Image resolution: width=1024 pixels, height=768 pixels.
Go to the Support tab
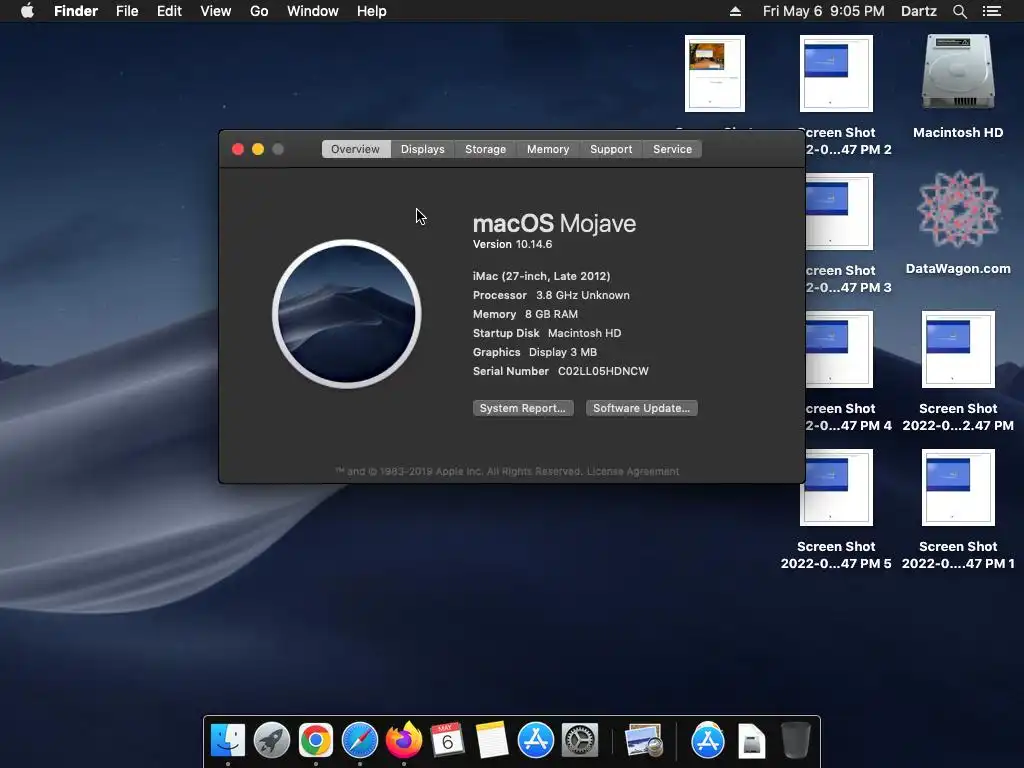tap(611, 149)
